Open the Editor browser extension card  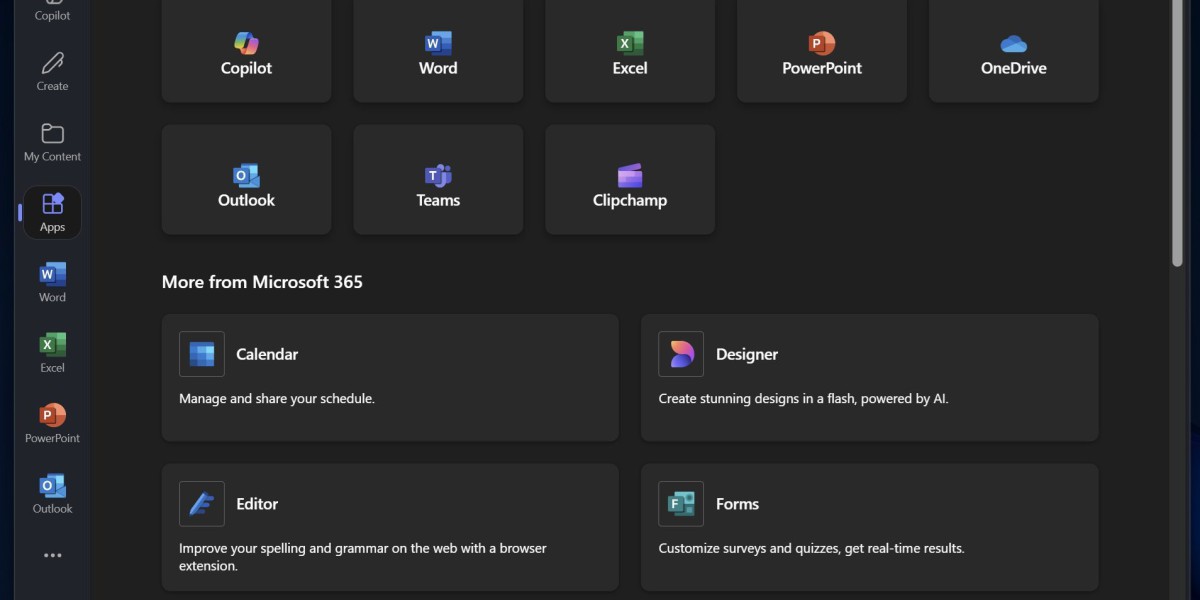pyautogui.click(x=390, y=526)
